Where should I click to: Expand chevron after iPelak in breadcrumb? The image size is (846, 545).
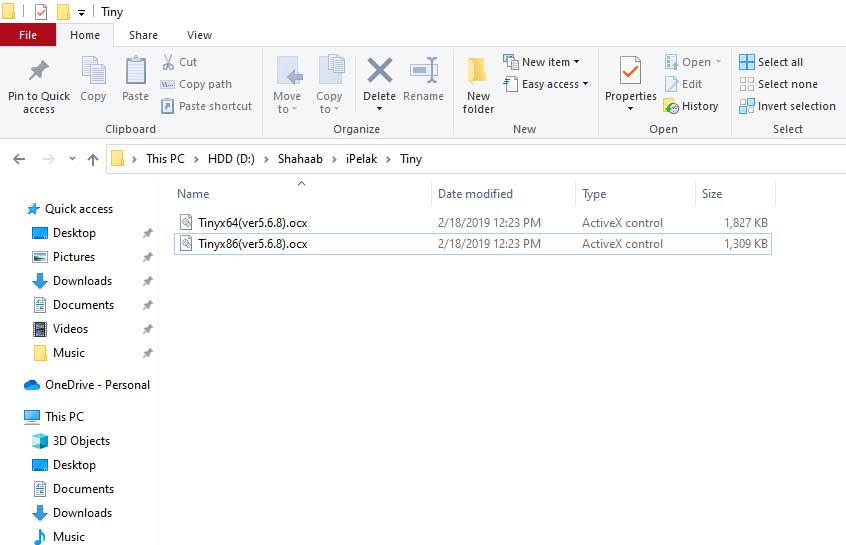[388, 159]
